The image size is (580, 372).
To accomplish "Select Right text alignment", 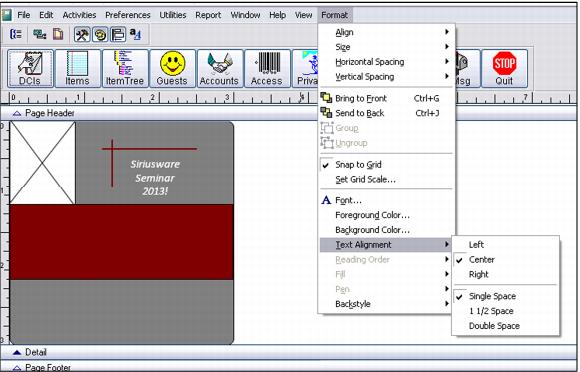I will click(505, 274).
